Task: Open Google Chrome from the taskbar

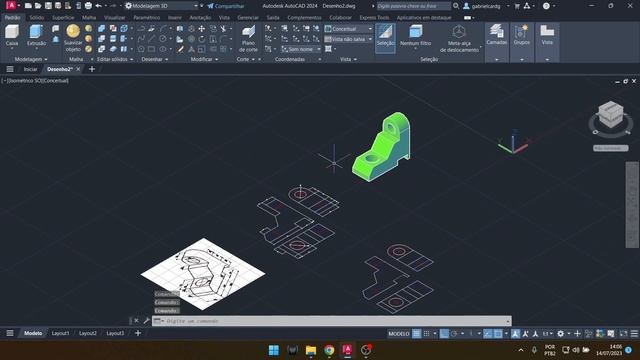Action: click(x=329, y=350)
